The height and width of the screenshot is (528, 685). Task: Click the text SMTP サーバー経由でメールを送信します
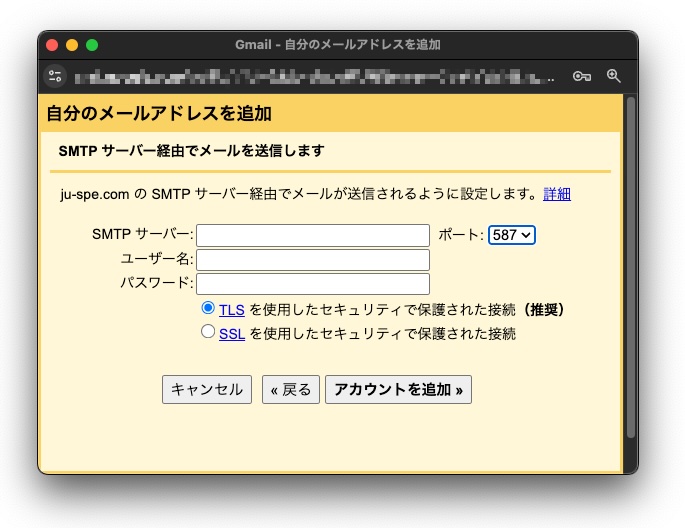tap(191, 151)
